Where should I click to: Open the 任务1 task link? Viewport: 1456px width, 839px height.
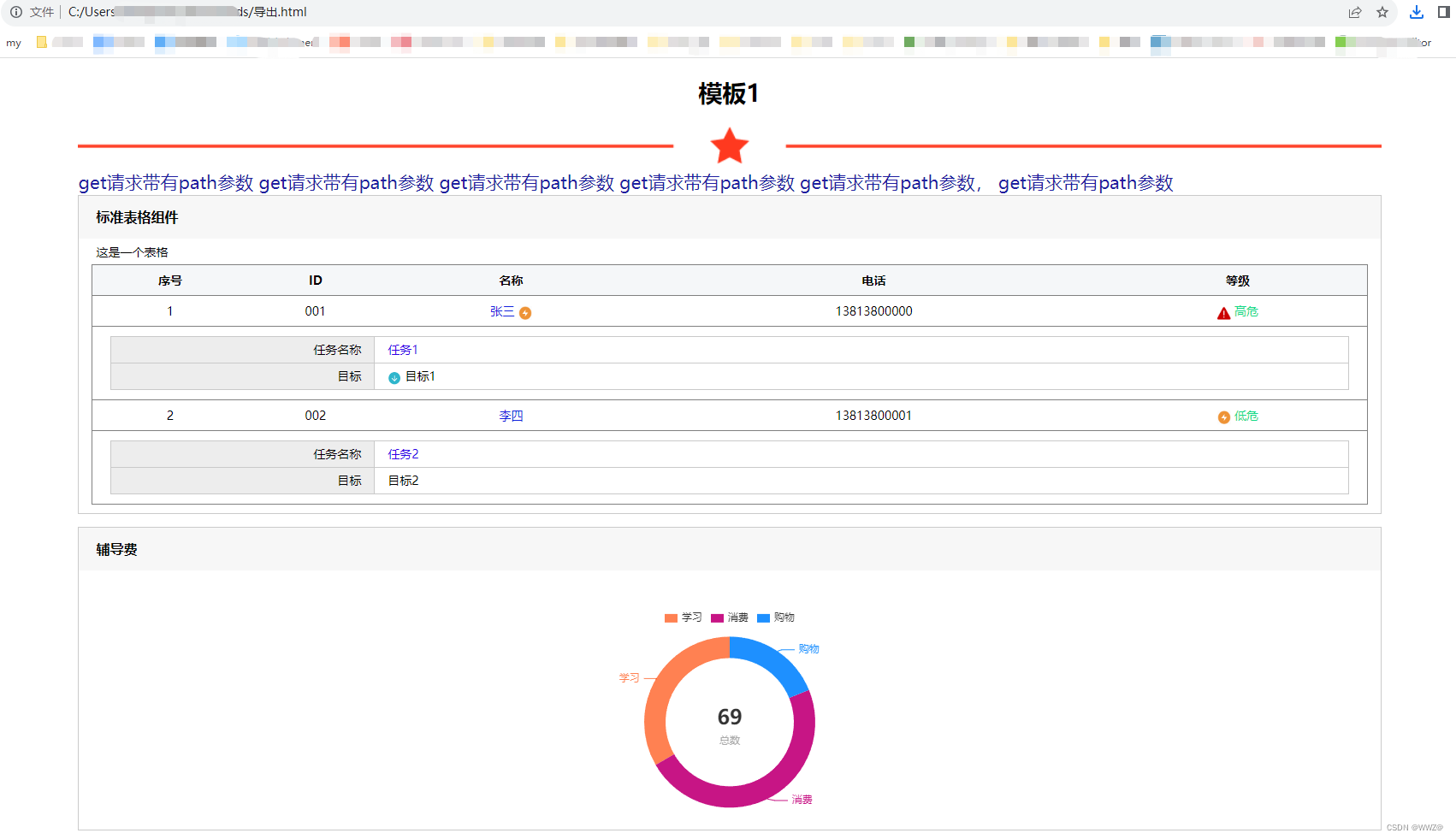coord(403,350)
